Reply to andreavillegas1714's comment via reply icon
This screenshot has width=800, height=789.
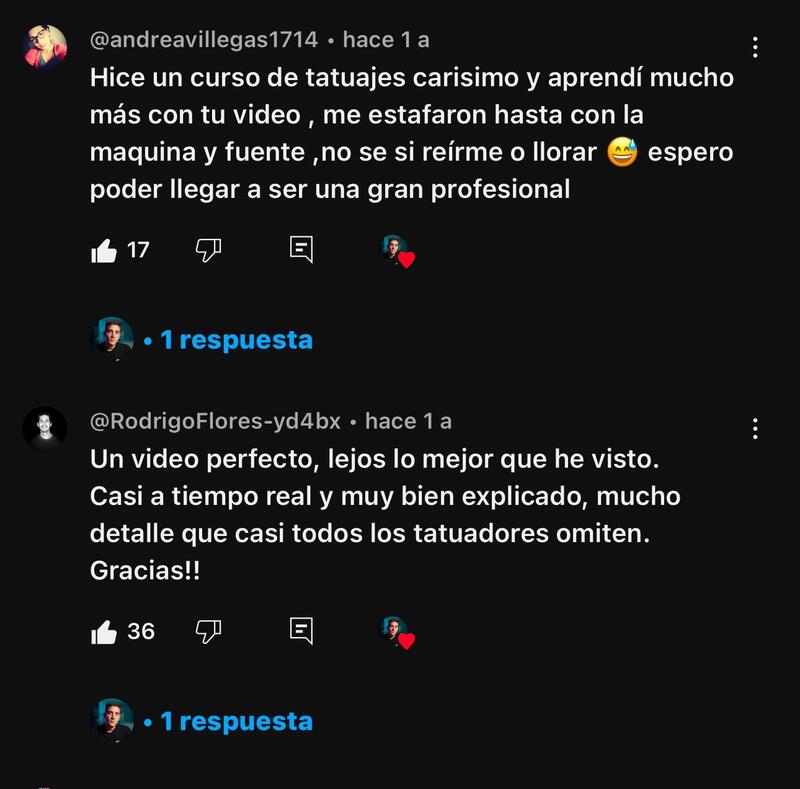coord(301,250)
